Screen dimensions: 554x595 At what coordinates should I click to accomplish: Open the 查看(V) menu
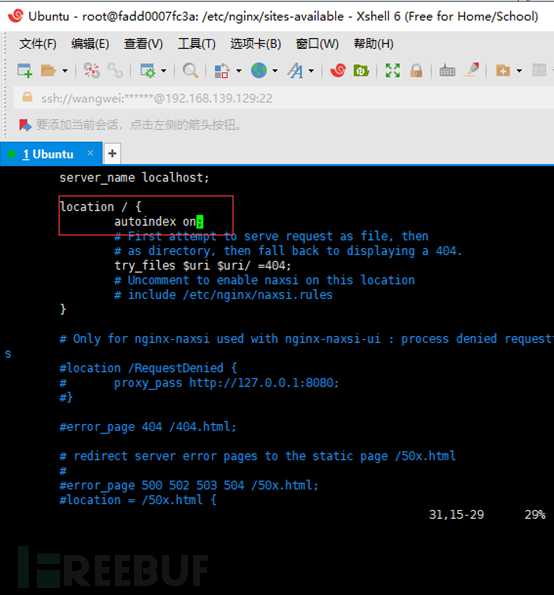click(143, 44)
